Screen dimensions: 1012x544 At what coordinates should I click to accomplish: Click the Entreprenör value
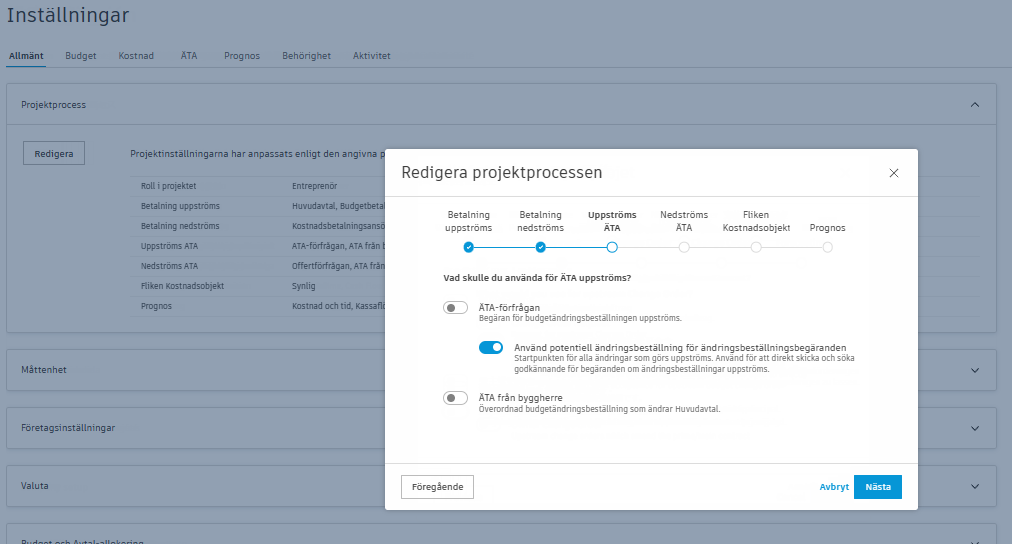[x=315, y=186]
